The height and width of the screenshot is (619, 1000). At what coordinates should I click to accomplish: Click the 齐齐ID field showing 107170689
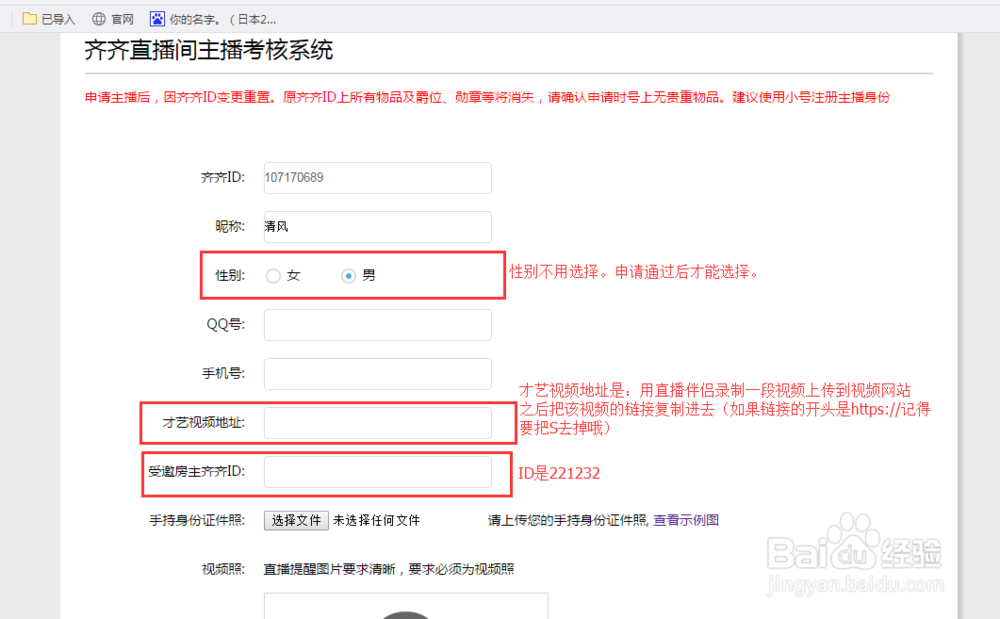[377, 177]
